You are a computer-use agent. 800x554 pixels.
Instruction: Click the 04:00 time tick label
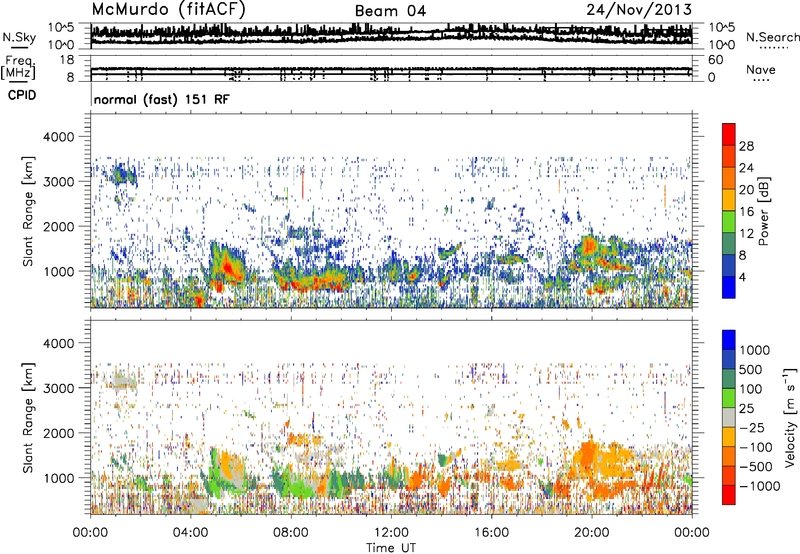[x=190, y=533]
